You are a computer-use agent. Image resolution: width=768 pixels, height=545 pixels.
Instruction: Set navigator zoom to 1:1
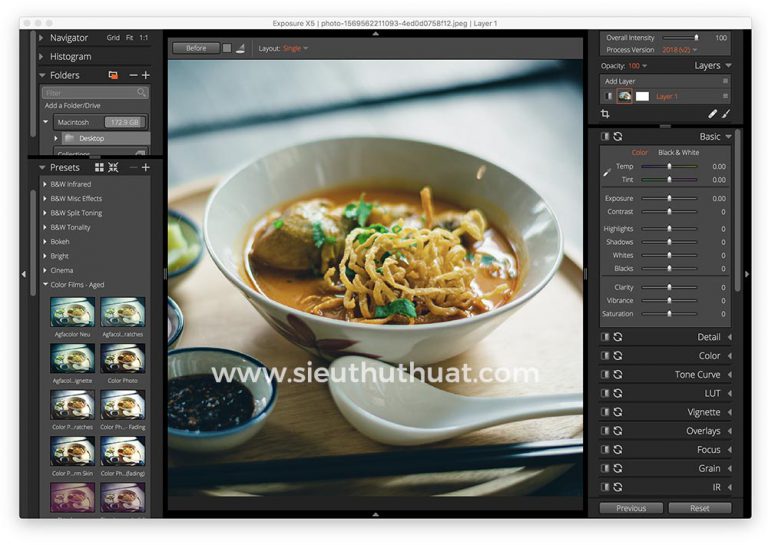pyautogui.click(x=144, y=38)
